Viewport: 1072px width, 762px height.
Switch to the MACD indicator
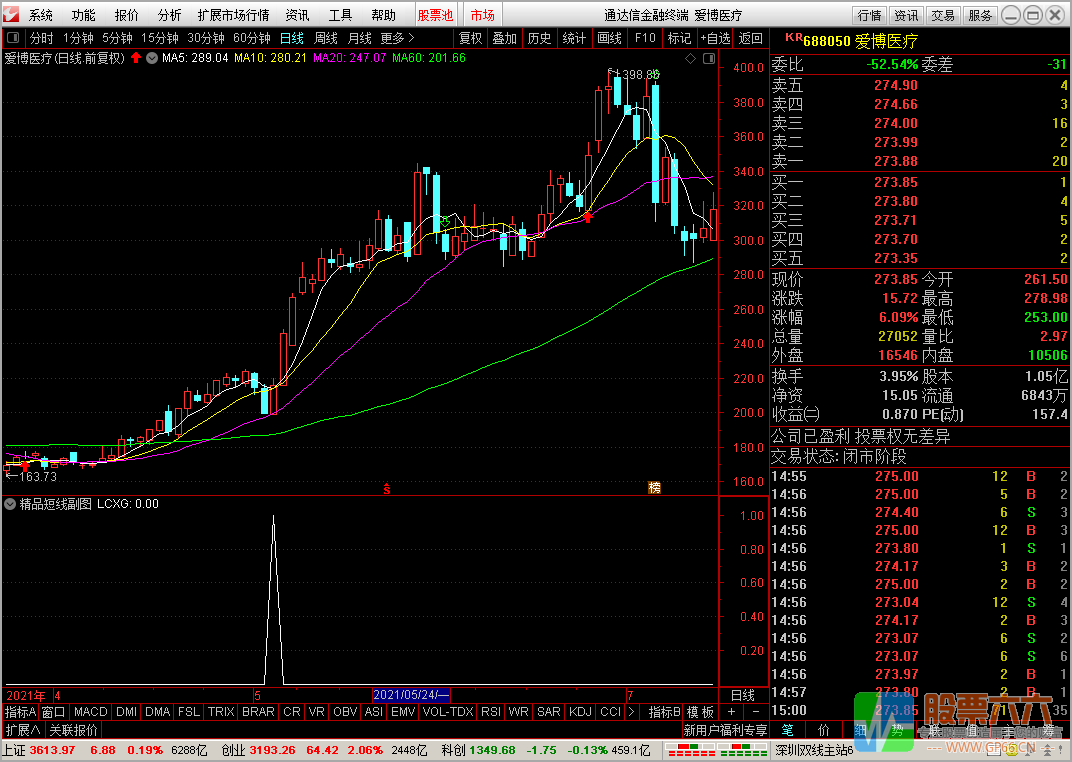click(90, 712)
